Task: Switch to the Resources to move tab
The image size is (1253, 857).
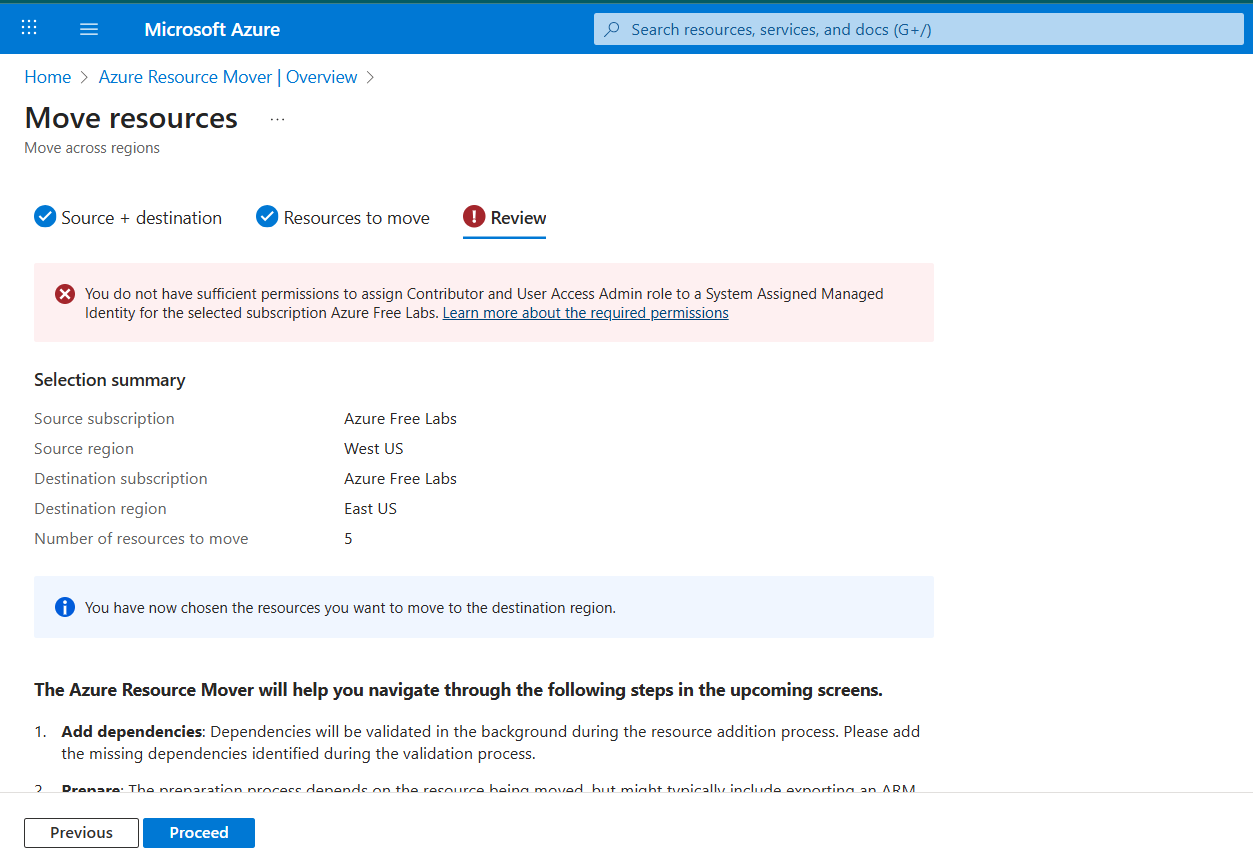Action: point(356,218)
